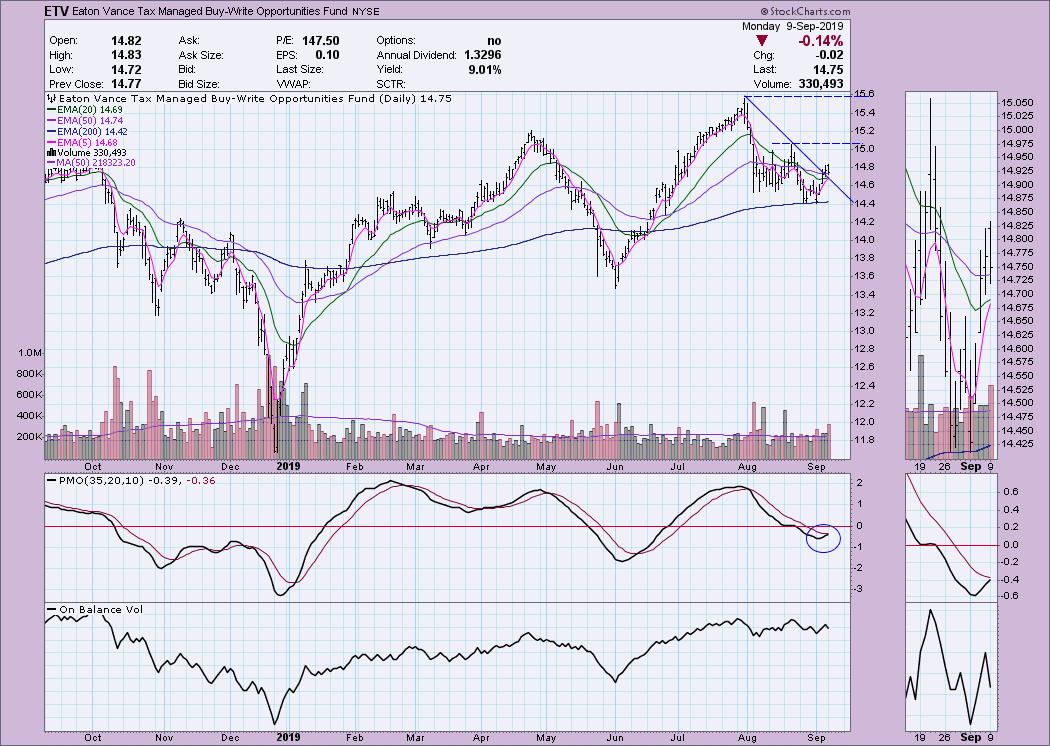The width and height of the screenshot is (1050, 746).
Task: Select the ETV ticker symbol in the header
Action: coord(56,11)
